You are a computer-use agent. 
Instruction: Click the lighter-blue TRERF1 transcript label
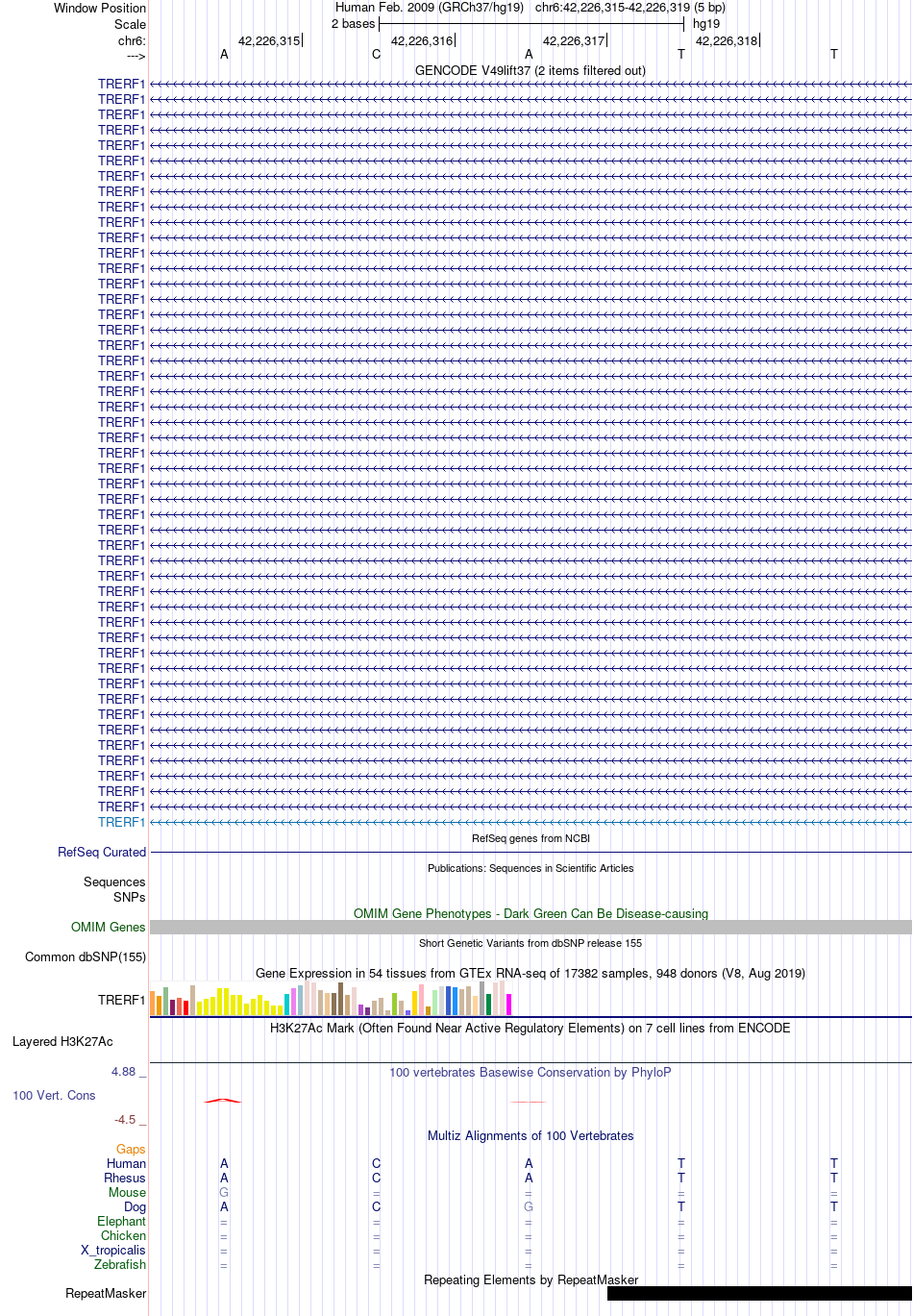[x=121, y=823]
